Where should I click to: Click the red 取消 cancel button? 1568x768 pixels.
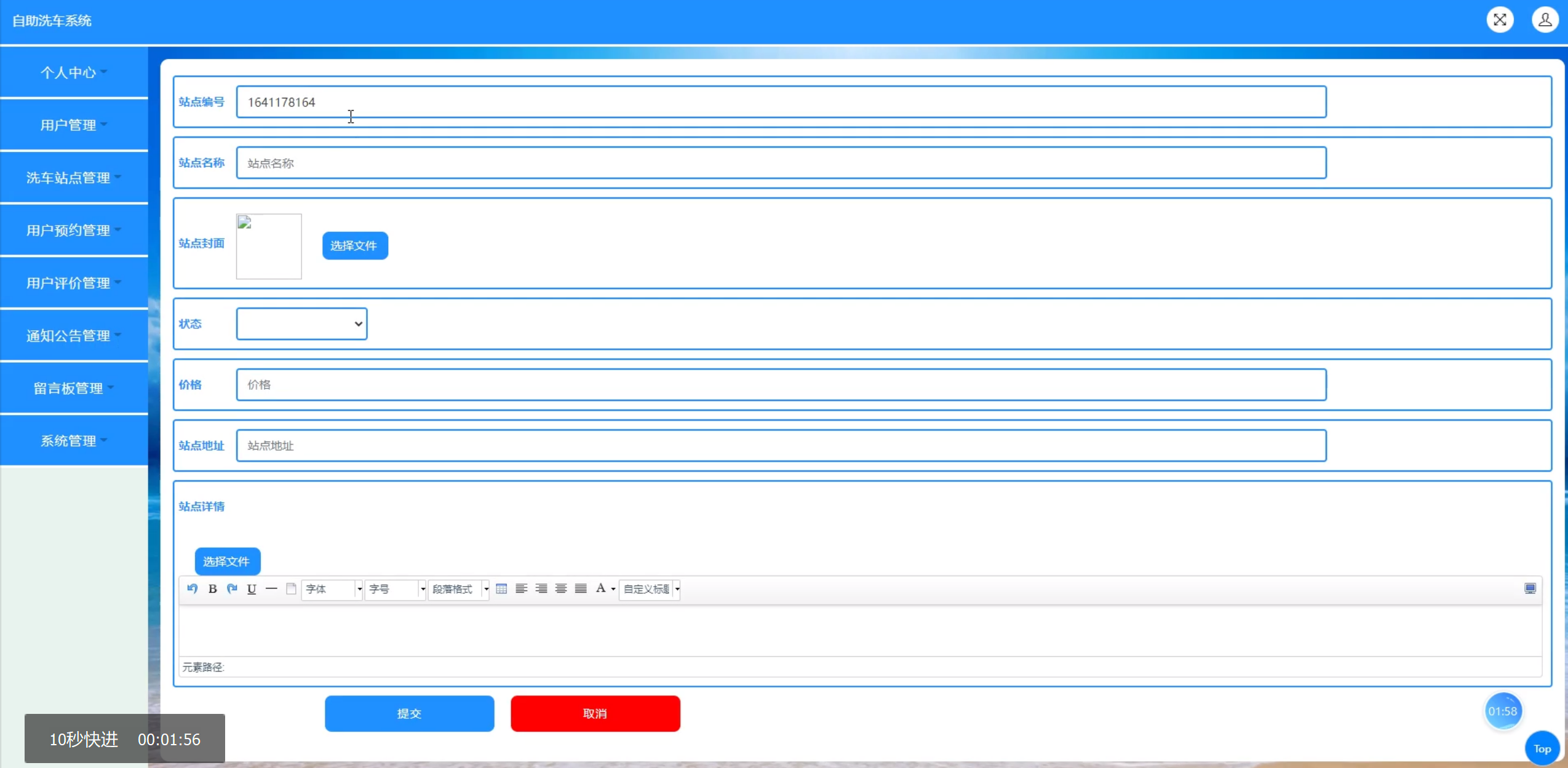595,713
